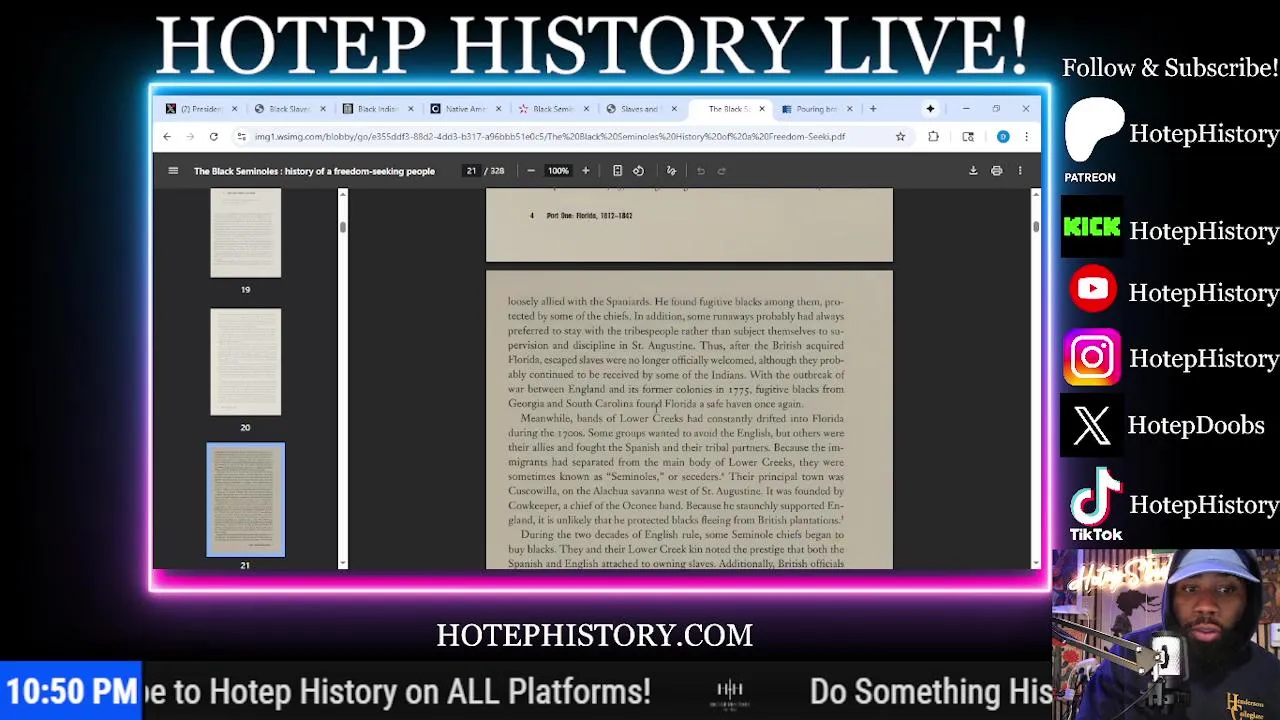Rotate the PDF counterclockwise

pos(638,171)
